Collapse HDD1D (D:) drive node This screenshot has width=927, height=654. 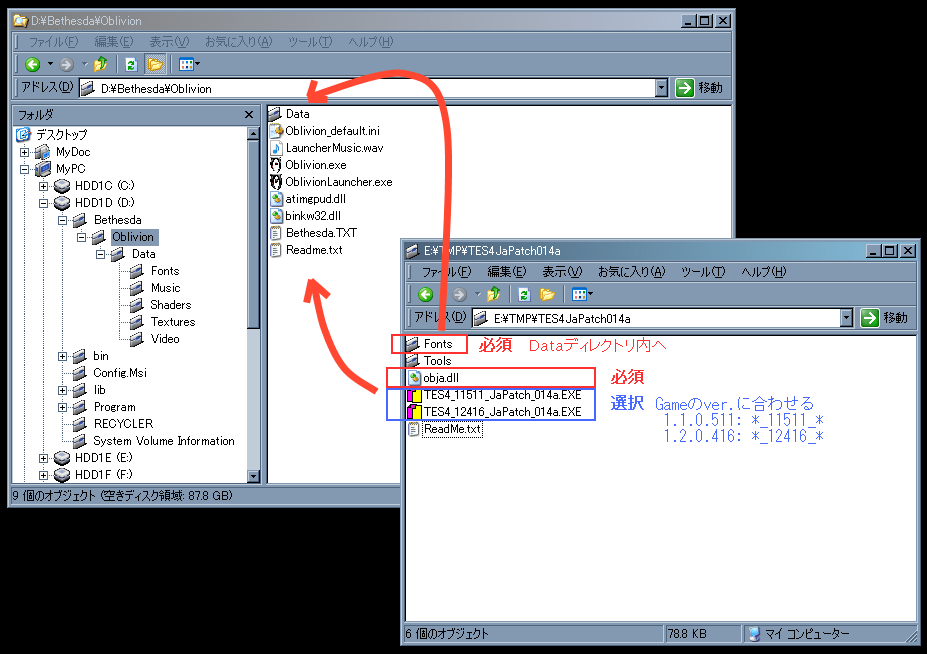click(x=43, y=203)
